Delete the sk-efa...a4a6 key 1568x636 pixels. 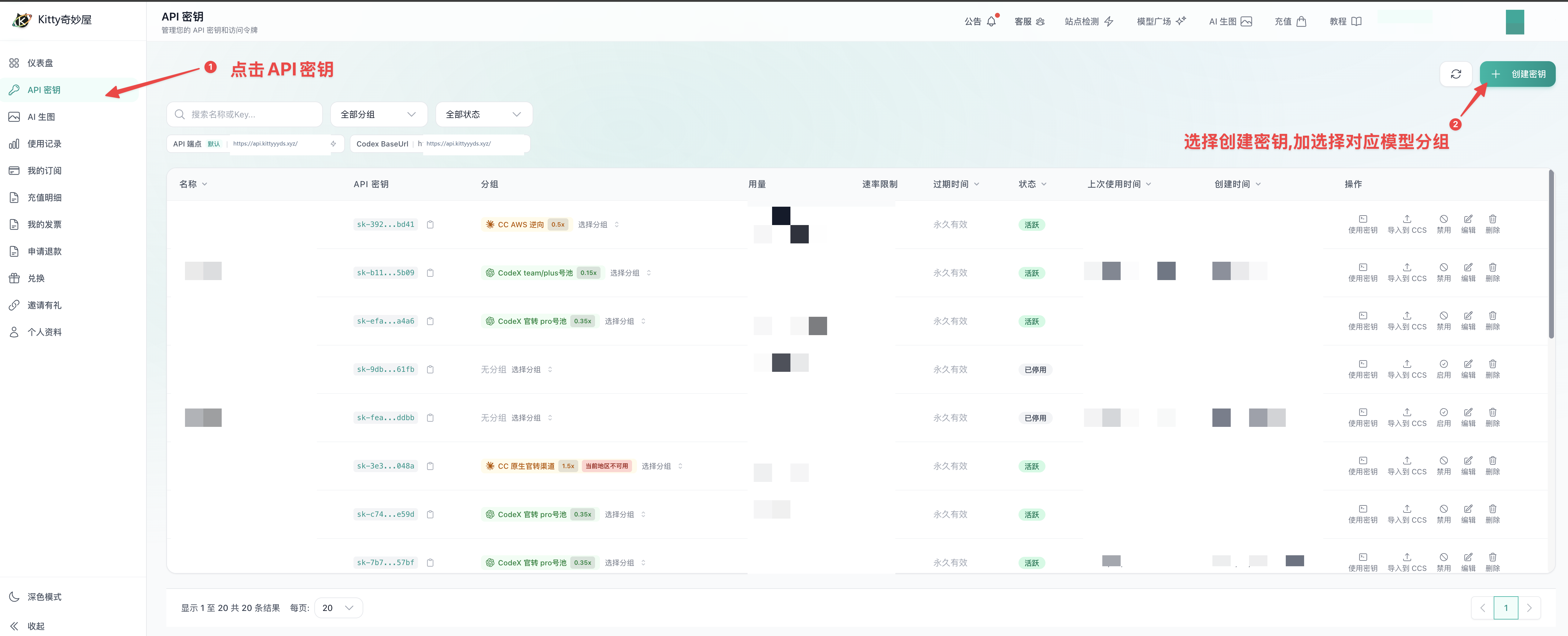1492,321
